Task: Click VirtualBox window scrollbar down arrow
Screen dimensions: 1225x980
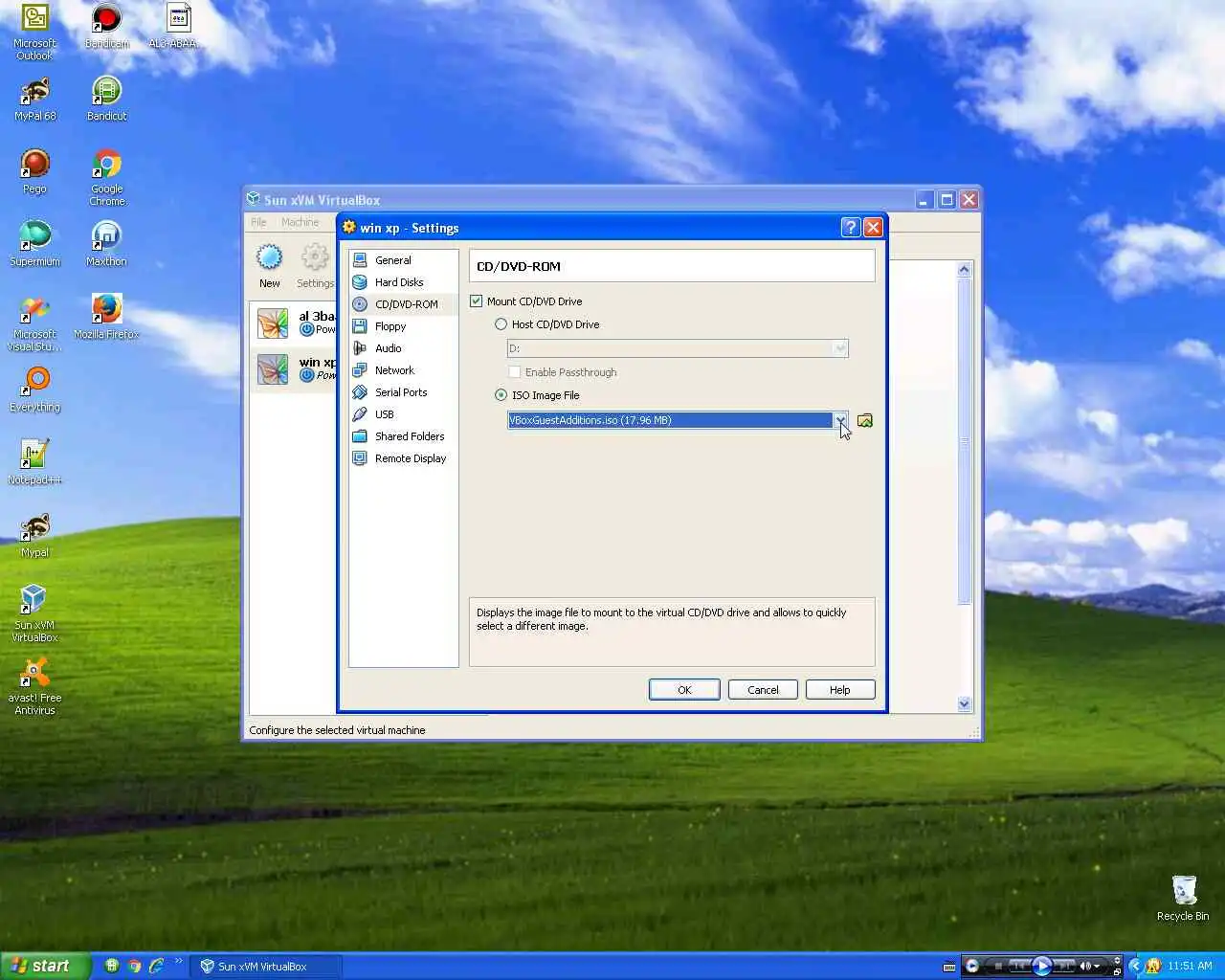Action: [964, 703]
